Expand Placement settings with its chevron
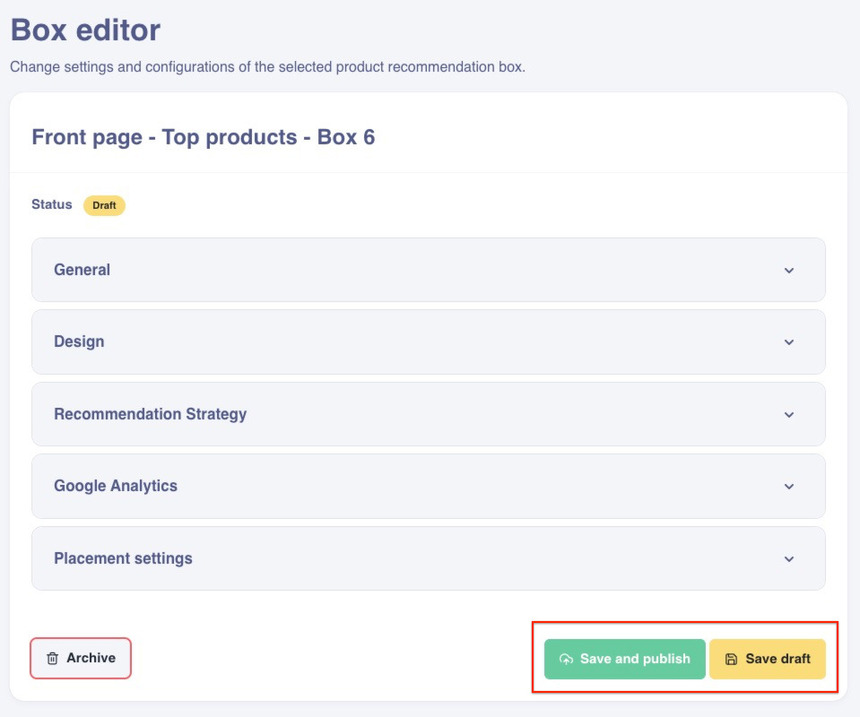This screenshot has height=717, width=860. point(789,559)
